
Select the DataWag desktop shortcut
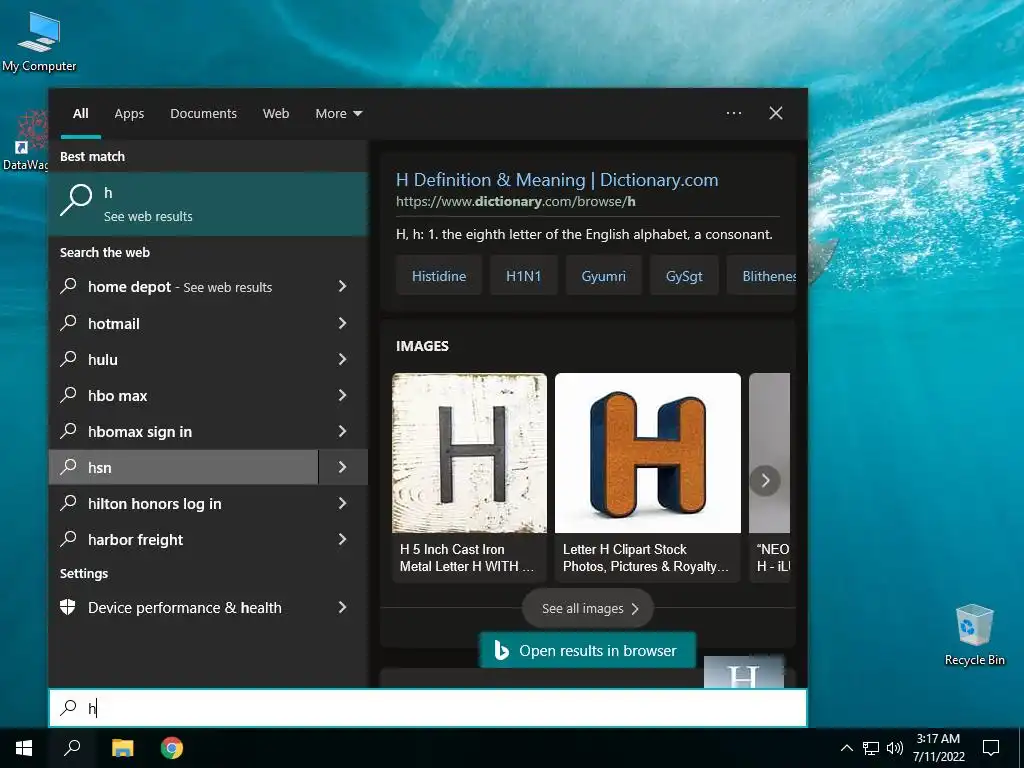[25, 140]
